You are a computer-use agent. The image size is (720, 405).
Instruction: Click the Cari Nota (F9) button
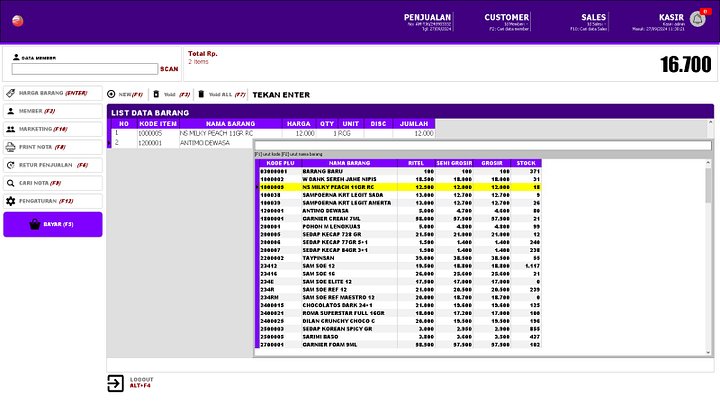[53, 183]
